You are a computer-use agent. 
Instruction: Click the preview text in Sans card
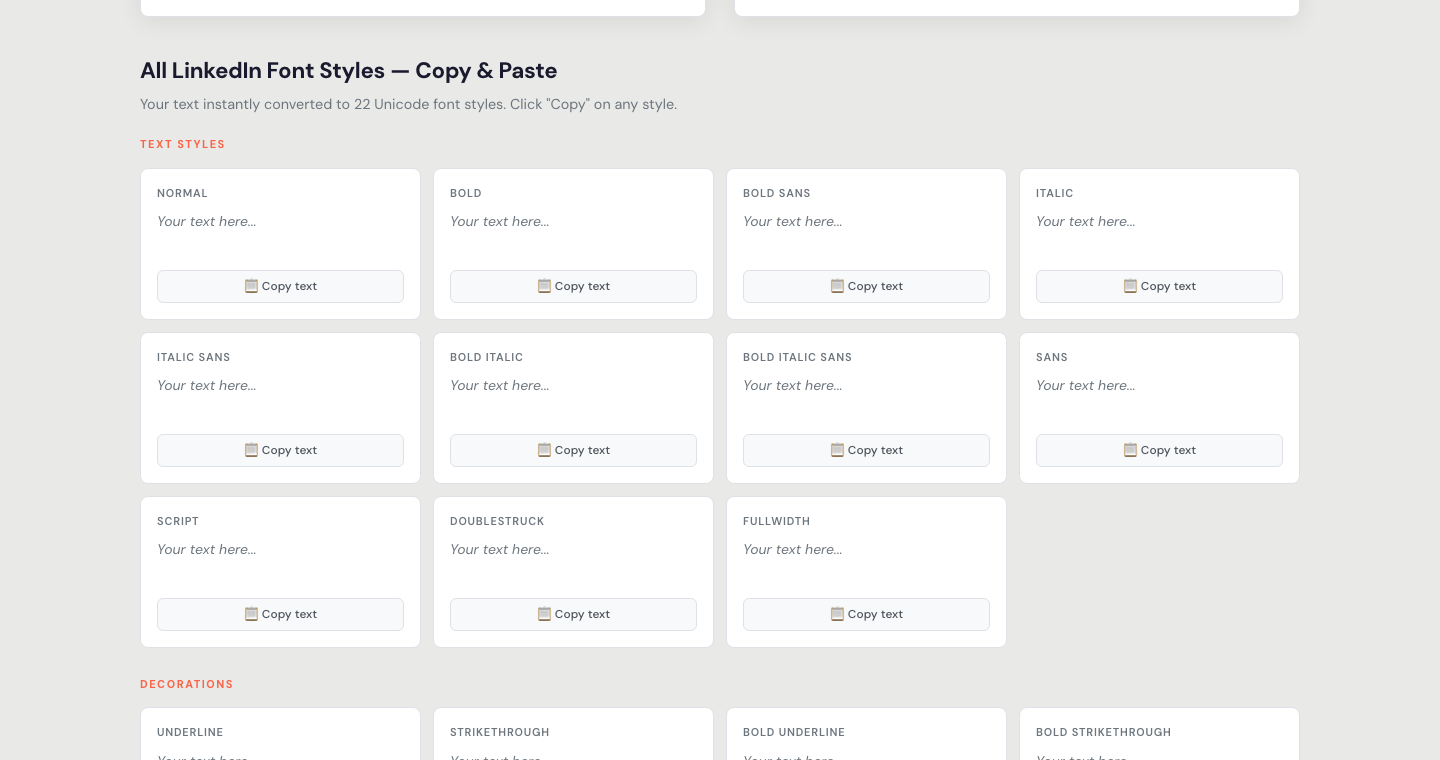click(x=1086, y=385)
